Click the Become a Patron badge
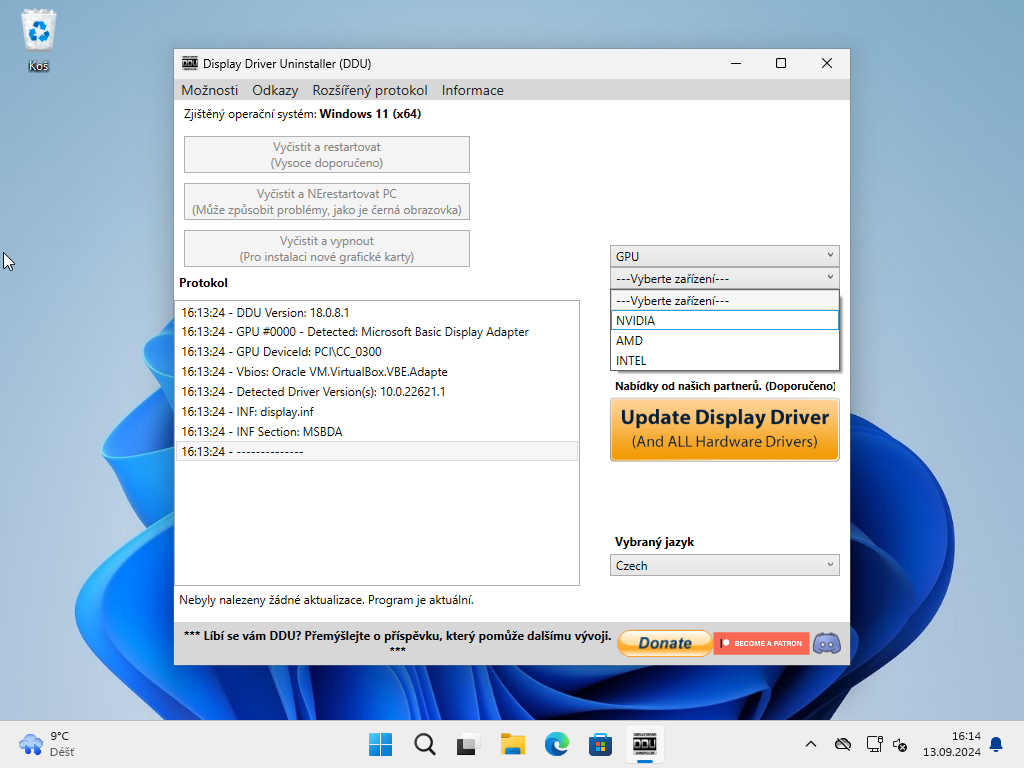1024x768 pixels. pyautogui.click(x=761, y=643)
